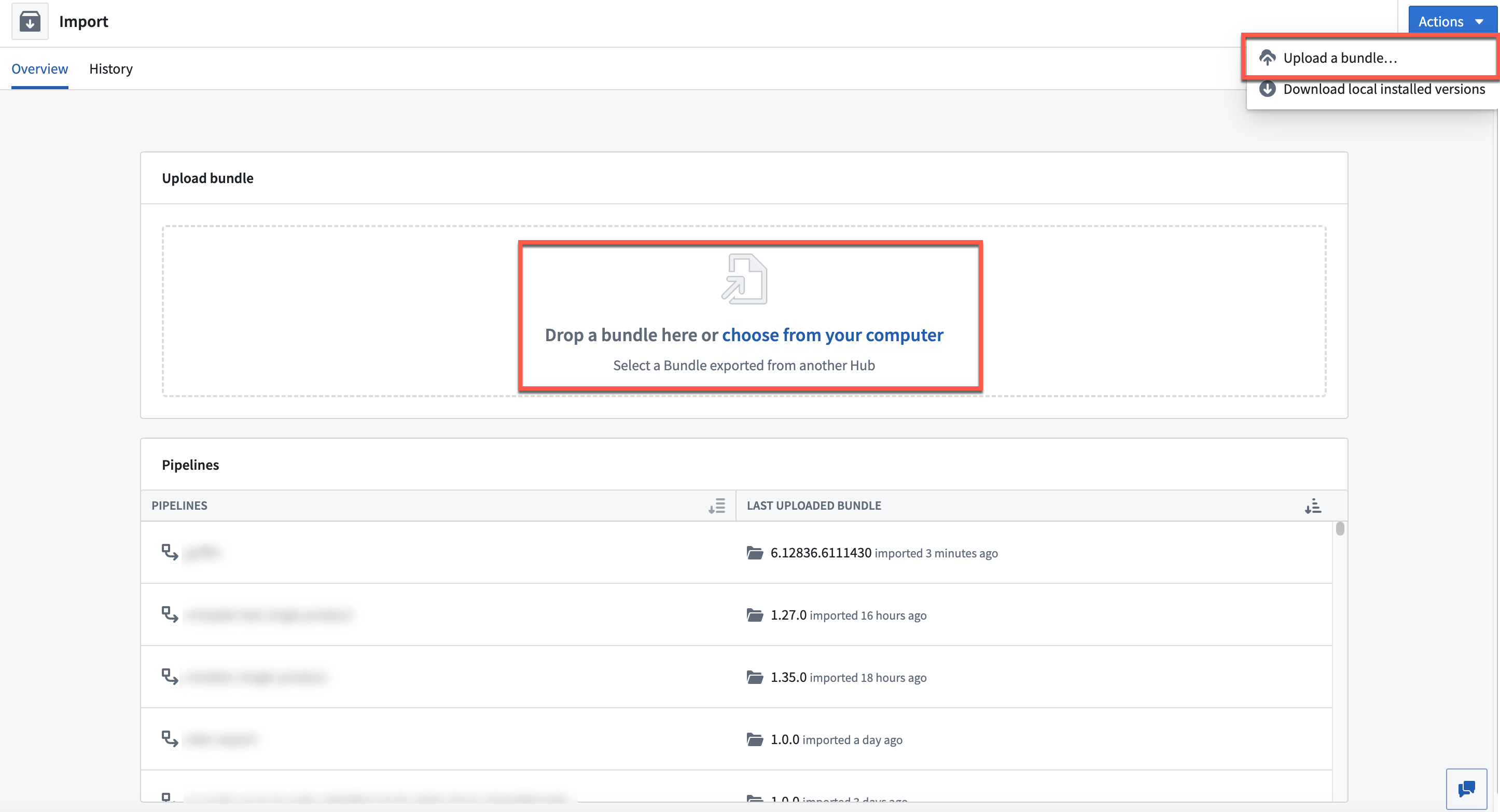
Task: Open the chat feedback button
Action: point(1466,789)
